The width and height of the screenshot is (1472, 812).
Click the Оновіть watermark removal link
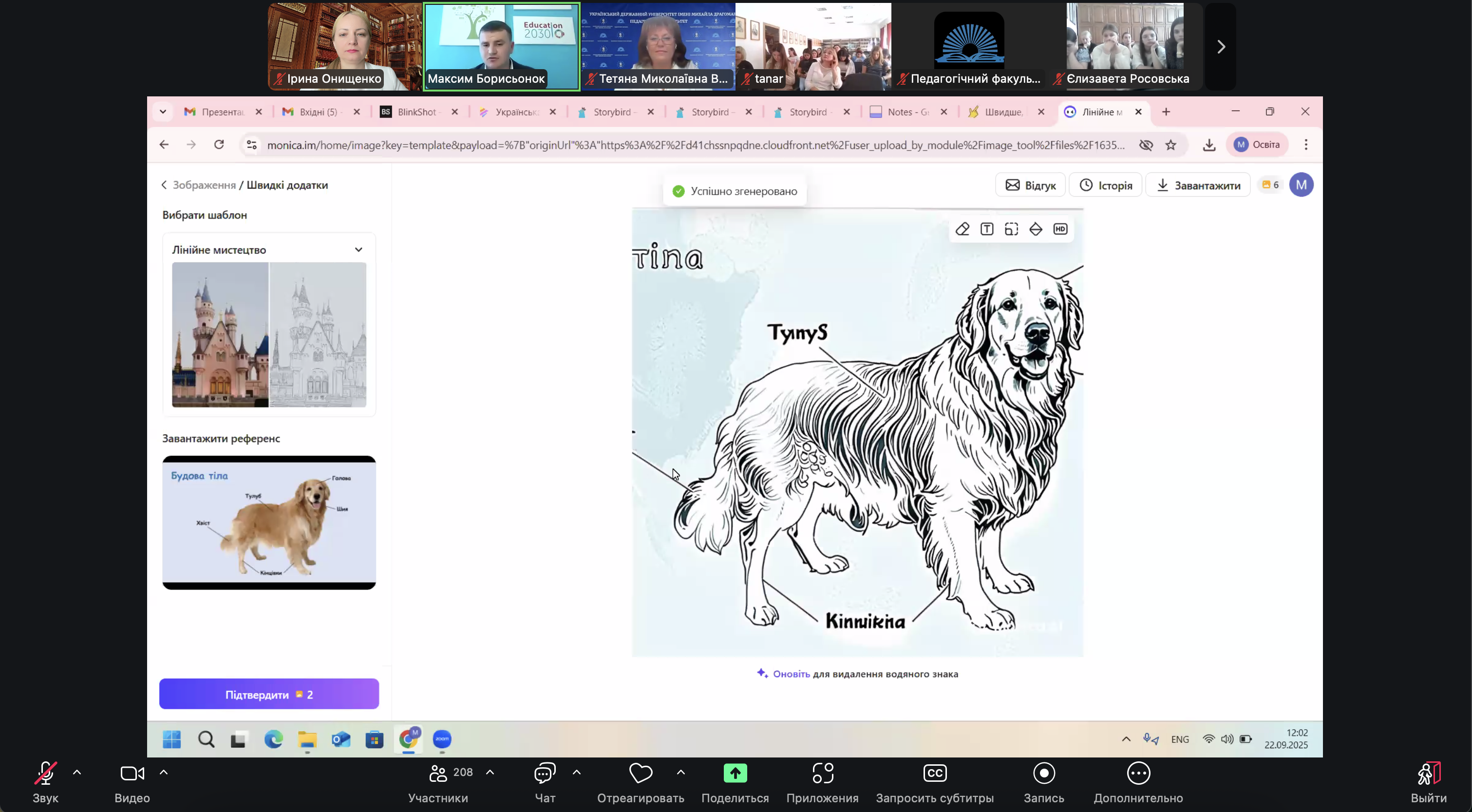(x=791, y=674)
